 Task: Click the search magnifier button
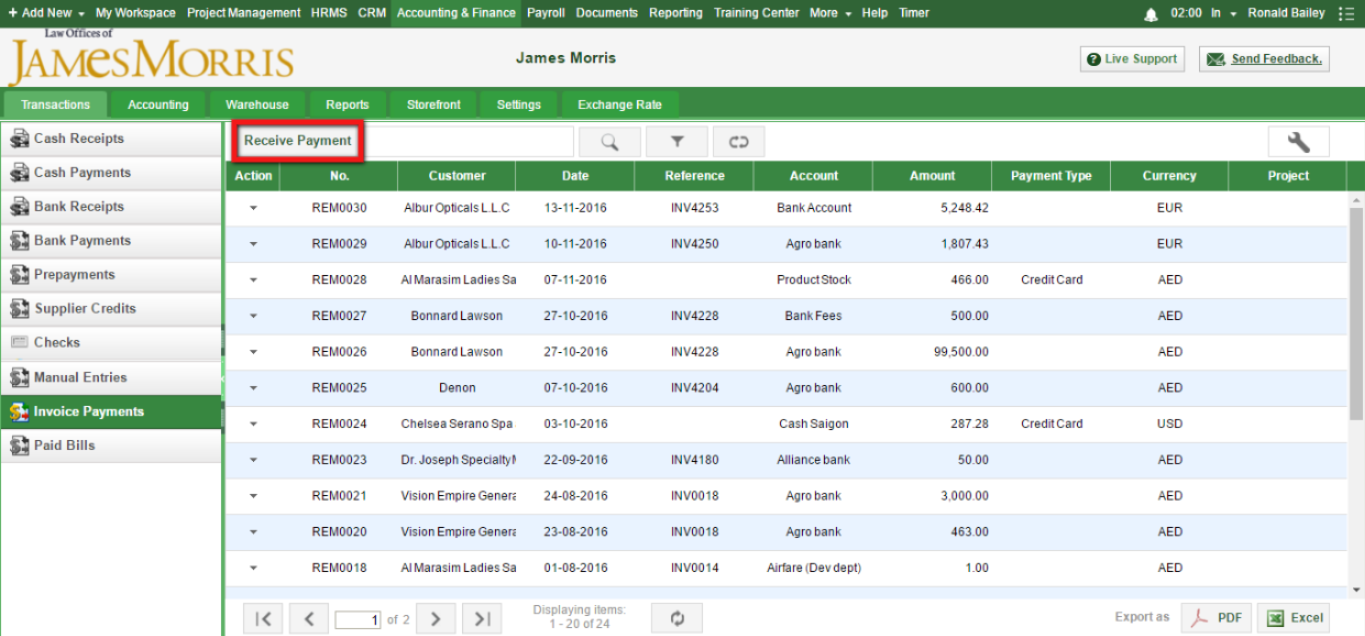pos(609,142)
